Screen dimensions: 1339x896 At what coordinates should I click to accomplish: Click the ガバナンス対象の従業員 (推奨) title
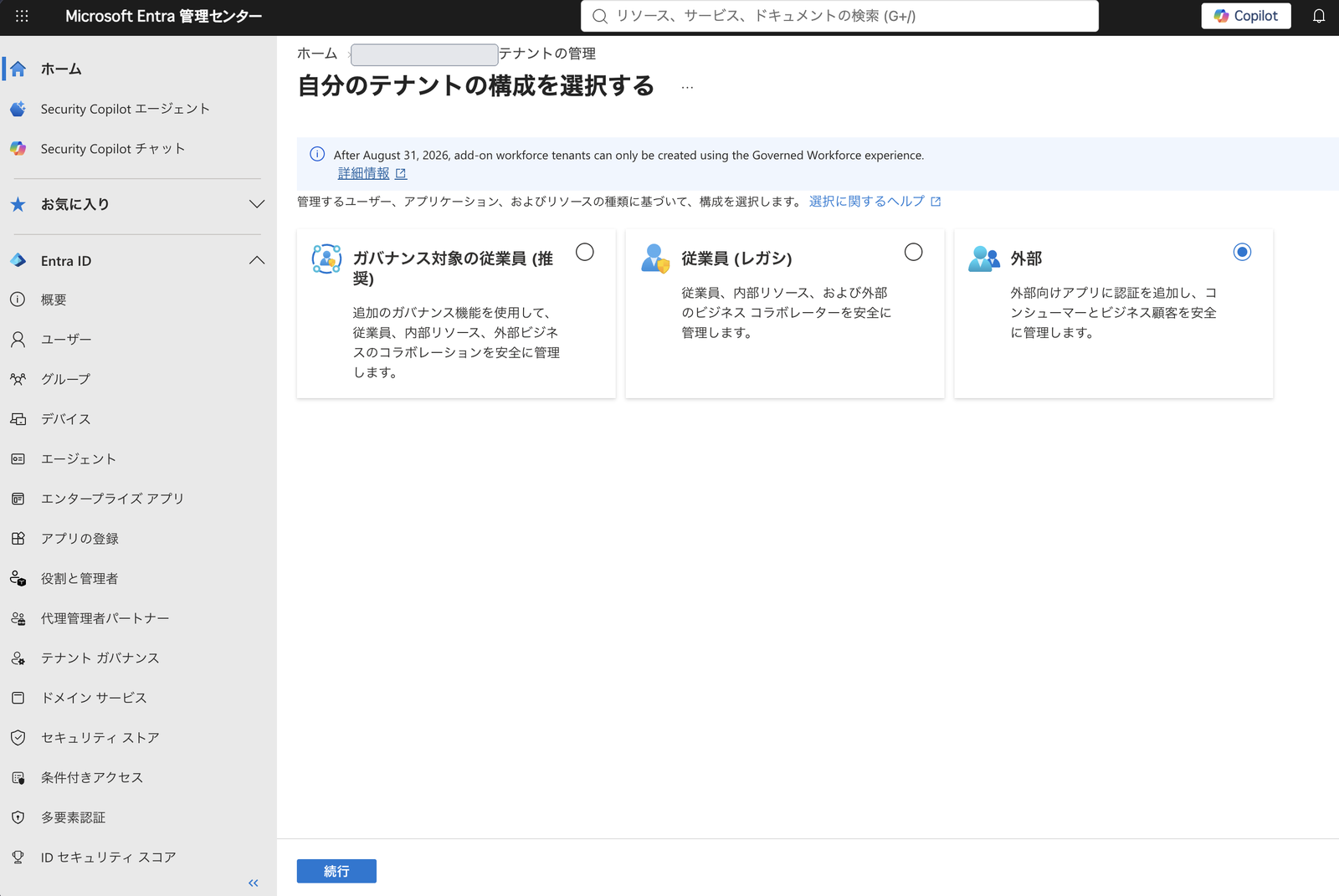pyautogui.click(x=453, y=268)
